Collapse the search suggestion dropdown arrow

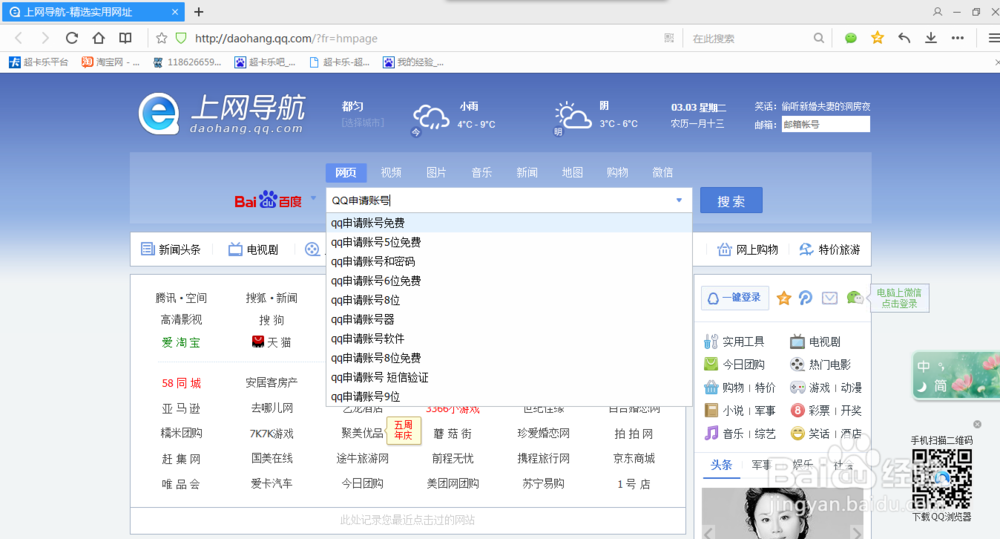[x=679, y=200]
